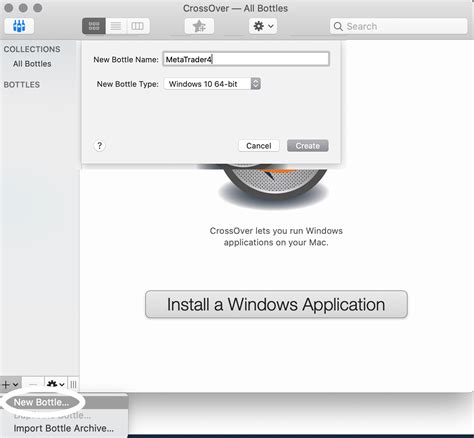Image resolution: width=474 pixels, height=438 pixels.
Task: Click the star favorites toolbar button
Action: (x=199, y=26)
